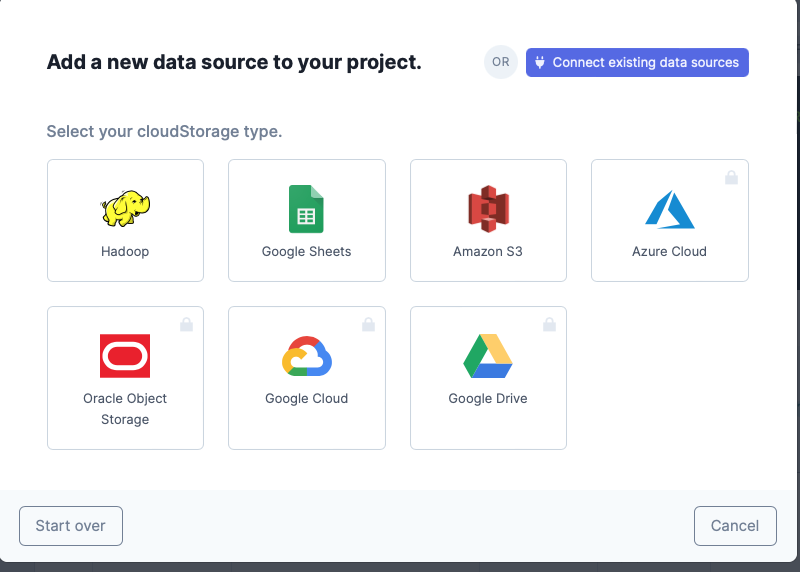Click the Amazon S3 label
The height and width of the screenshot is (572, 800).
488,252
